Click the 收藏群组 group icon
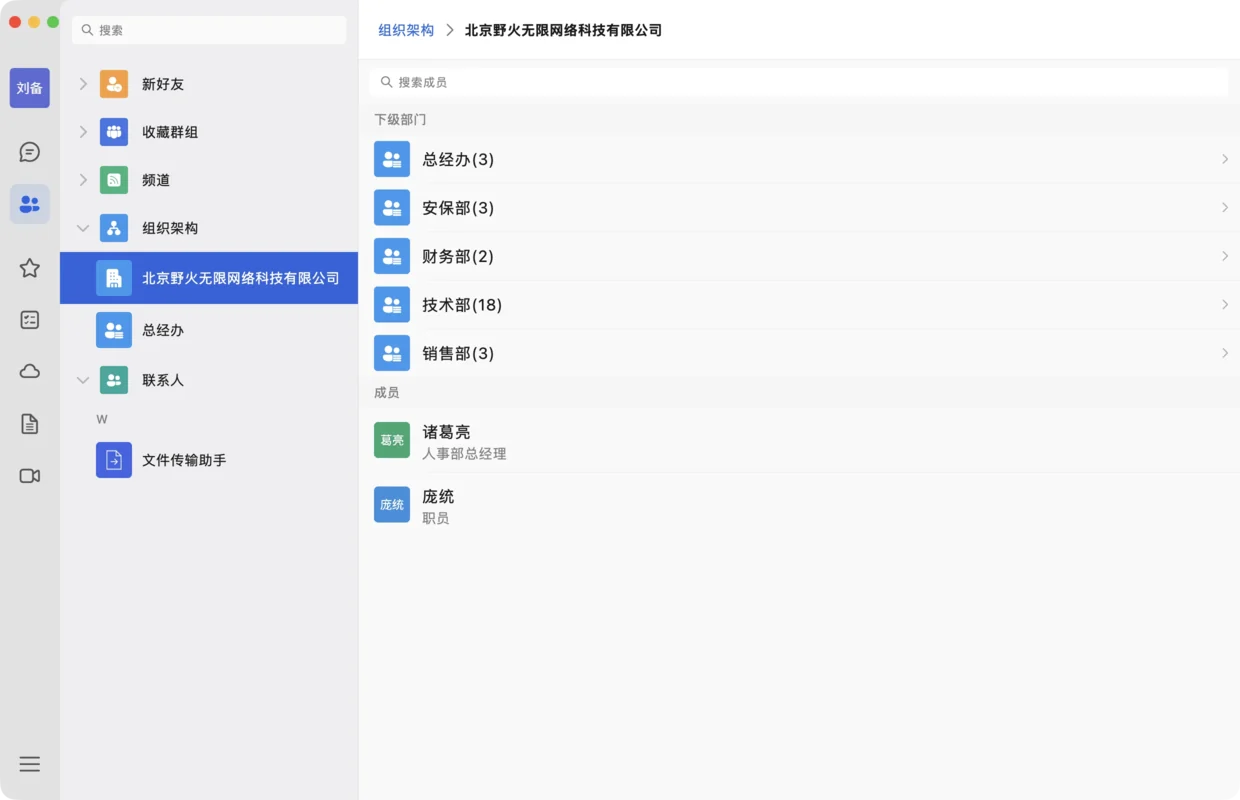Viewport: 1240px width, 800px height. pos(114,132)
